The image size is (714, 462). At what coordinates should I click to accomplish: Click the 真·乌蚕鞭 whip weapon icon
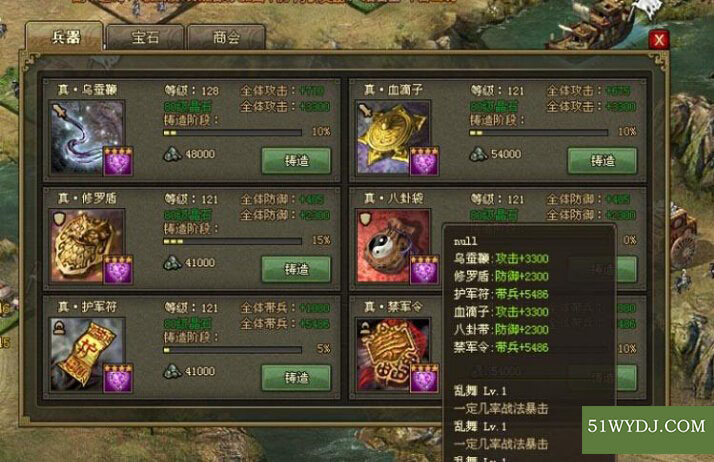(x=87, y=137)
